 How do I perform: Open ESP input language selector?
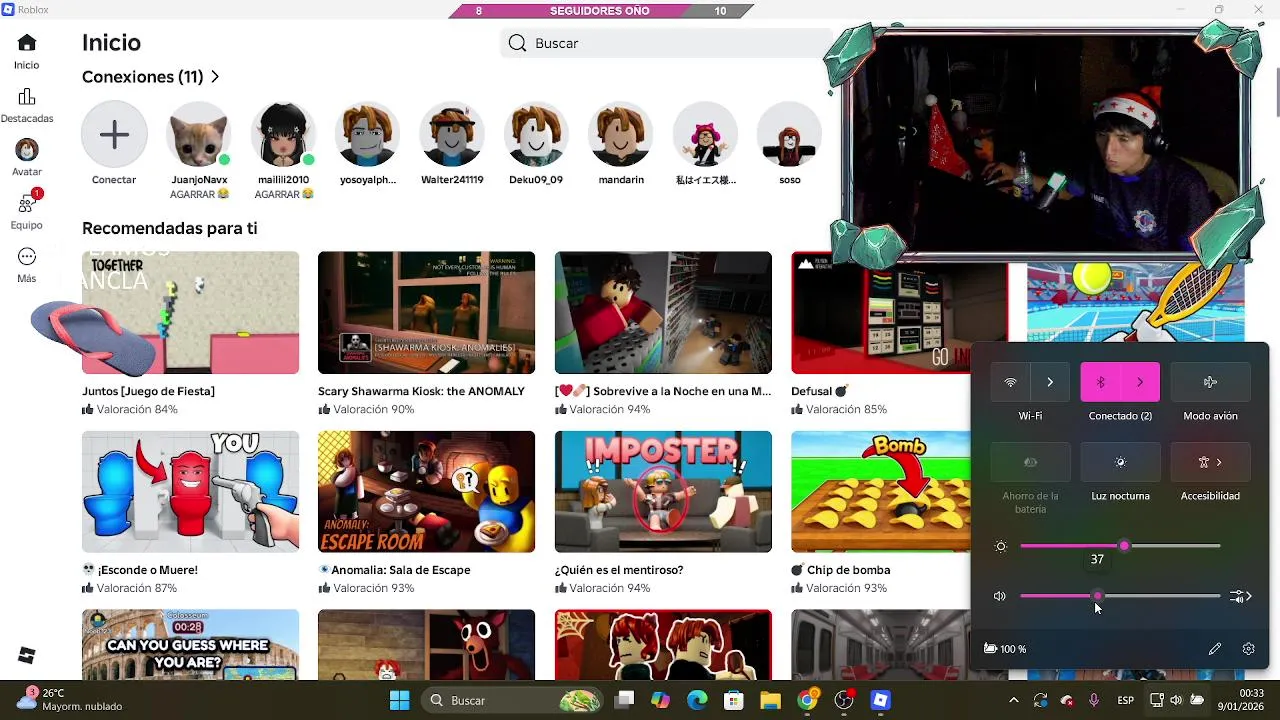pos(1126,700)
